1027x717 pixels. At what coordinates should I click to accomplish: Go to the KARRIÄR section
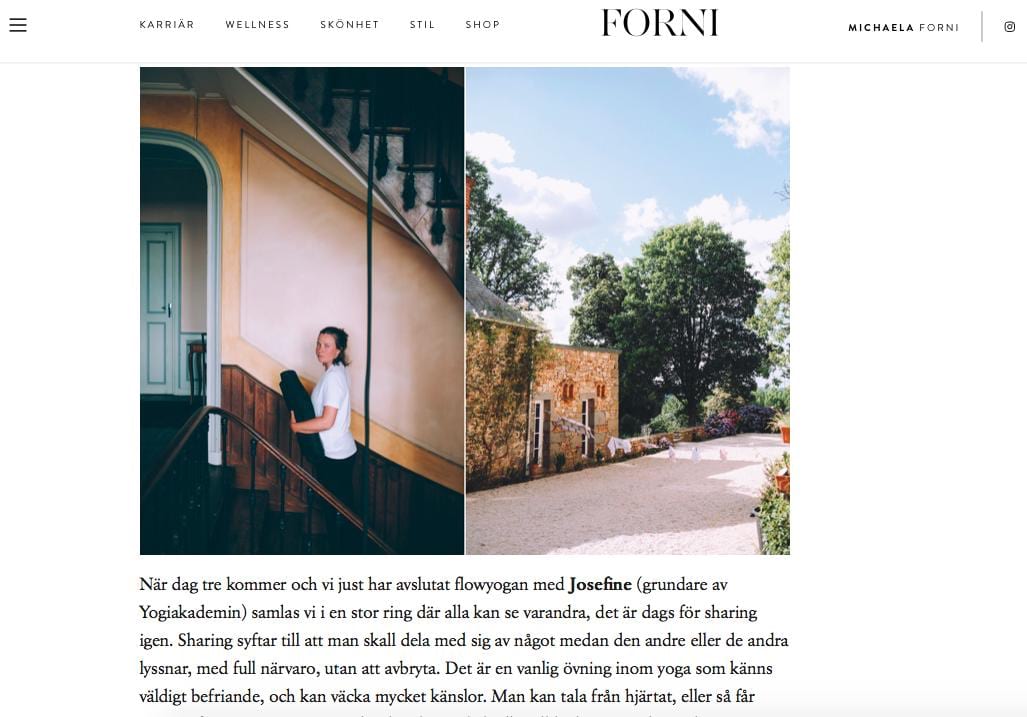coord(167,25)
